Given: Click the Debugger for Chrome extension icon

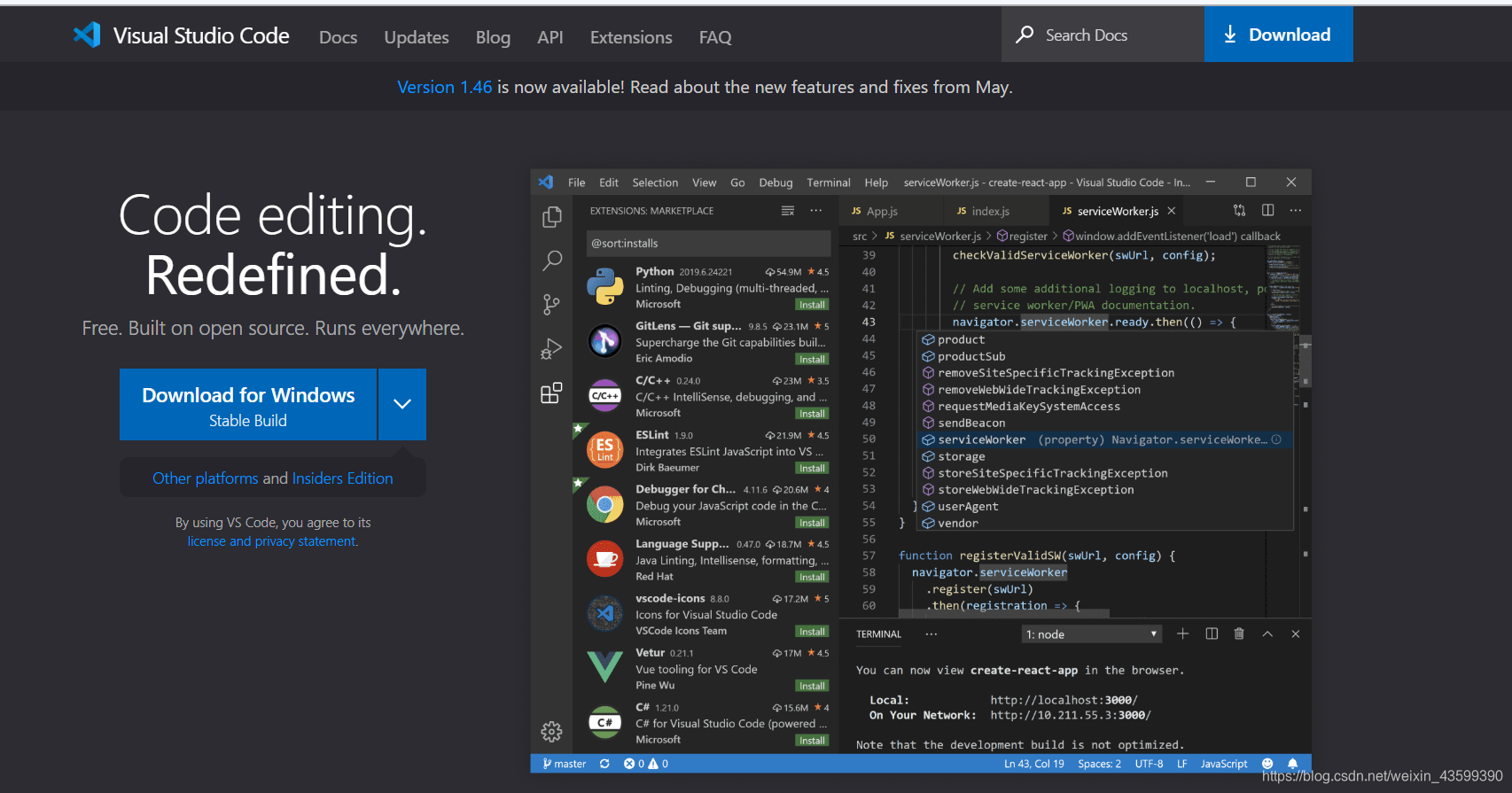Looking at the screenshot, I should point(604,505).
